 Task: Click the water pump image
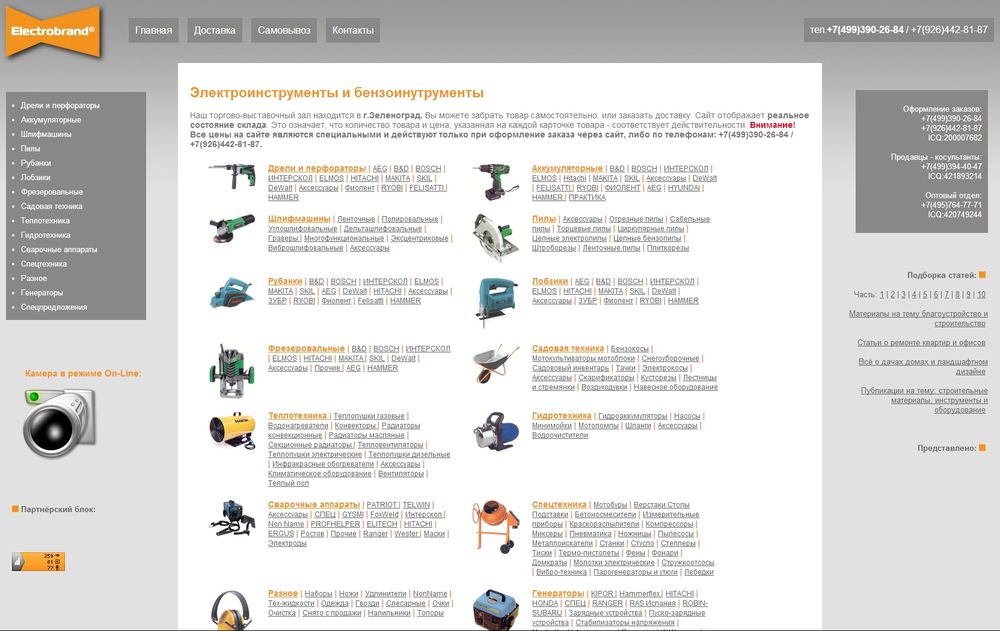click(x=496, y=431)
